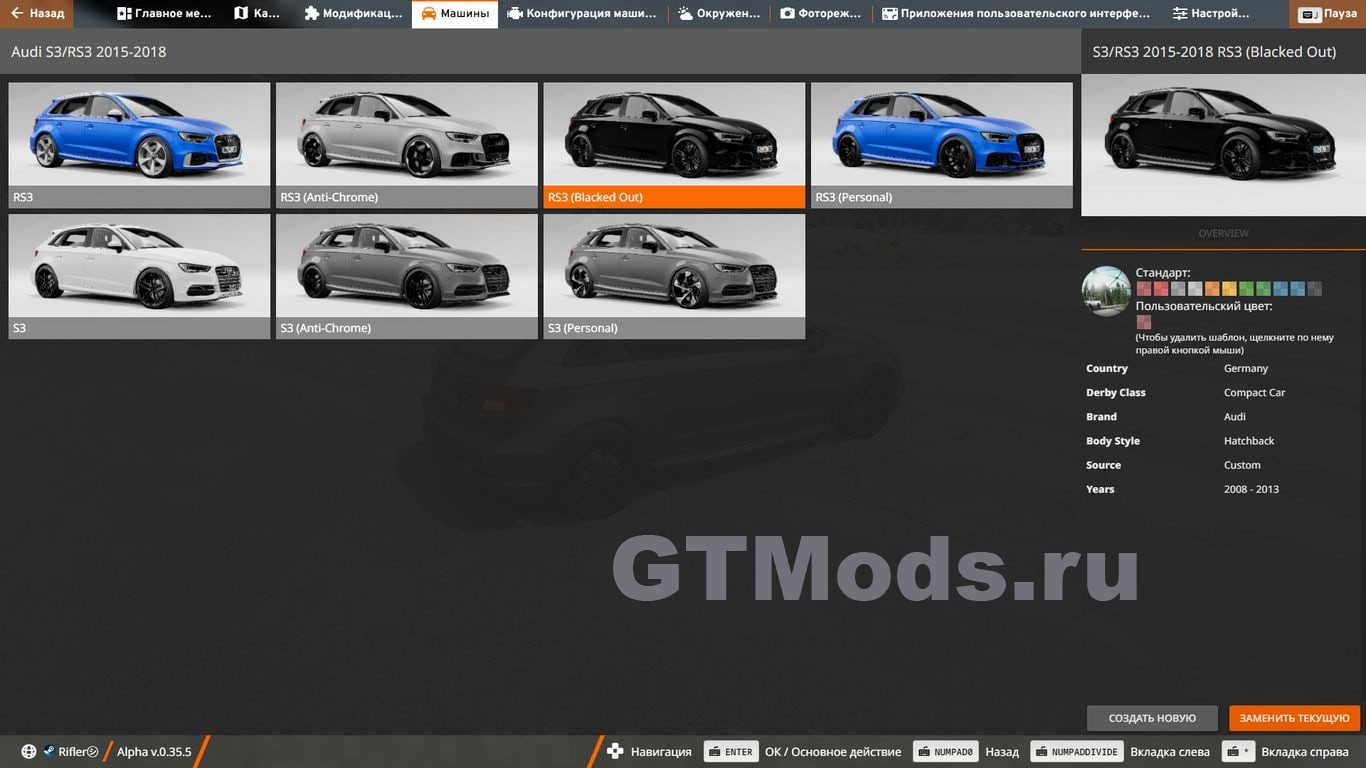Click the Навигация d-pad icon
Image resolution: width=1366 pixels, height=768 pixels.
[x=615, y=752]
